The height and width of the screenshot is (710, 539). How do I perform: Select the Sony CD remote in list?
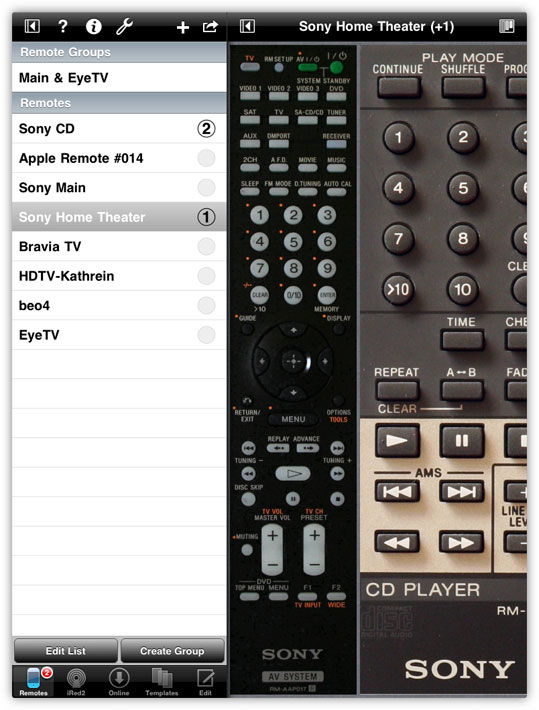[x=119, y=129]
